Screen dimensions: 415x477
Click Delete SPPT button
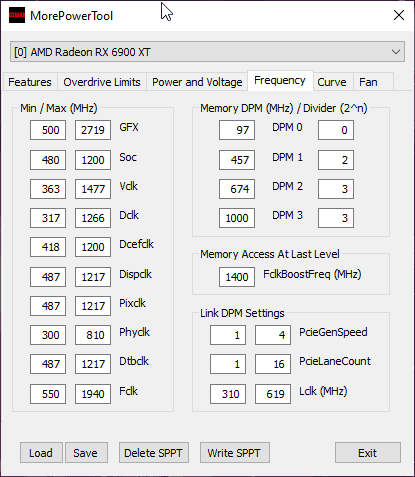coord(154,453)
